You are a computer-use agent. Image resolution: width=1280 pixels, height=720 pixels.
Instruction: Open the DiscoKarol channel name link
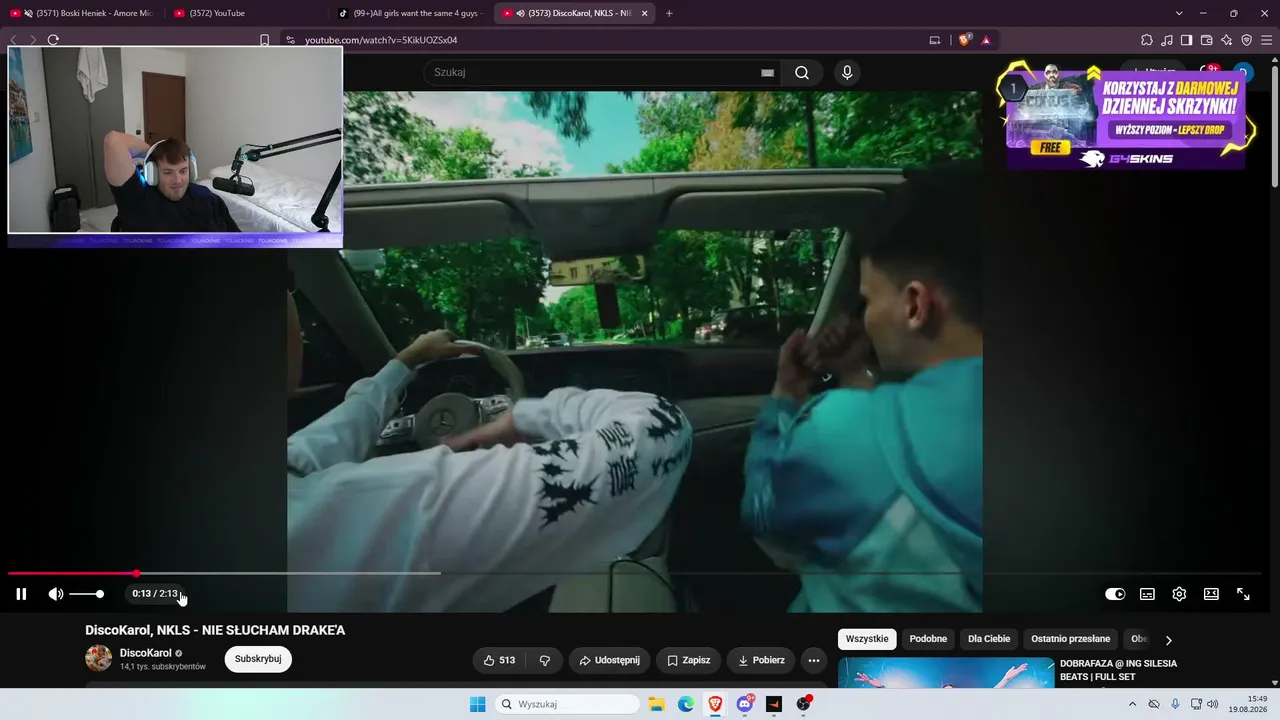[146, 653]
